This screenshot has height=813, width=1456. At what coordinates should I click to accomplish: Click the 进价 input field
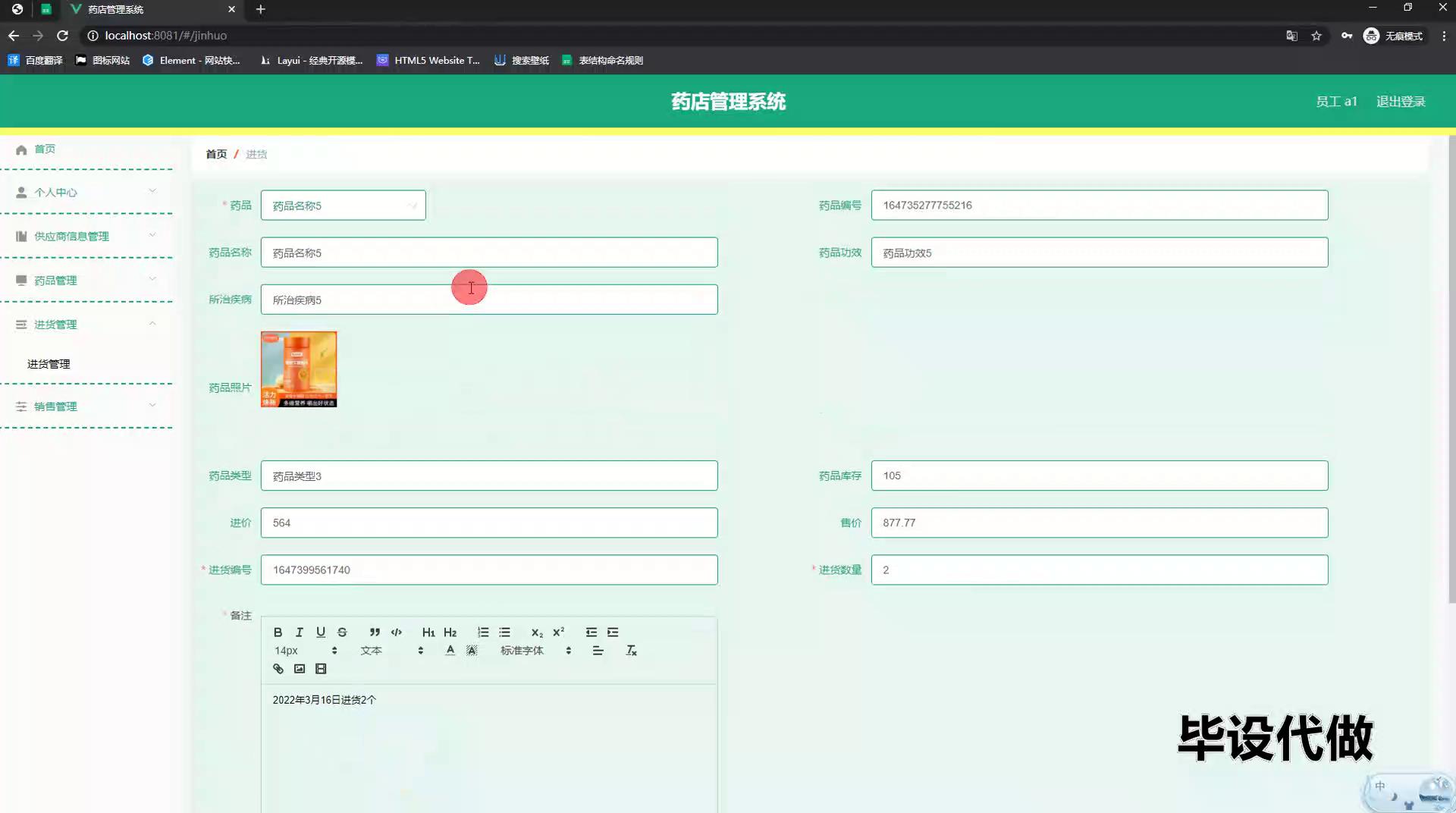489,523
